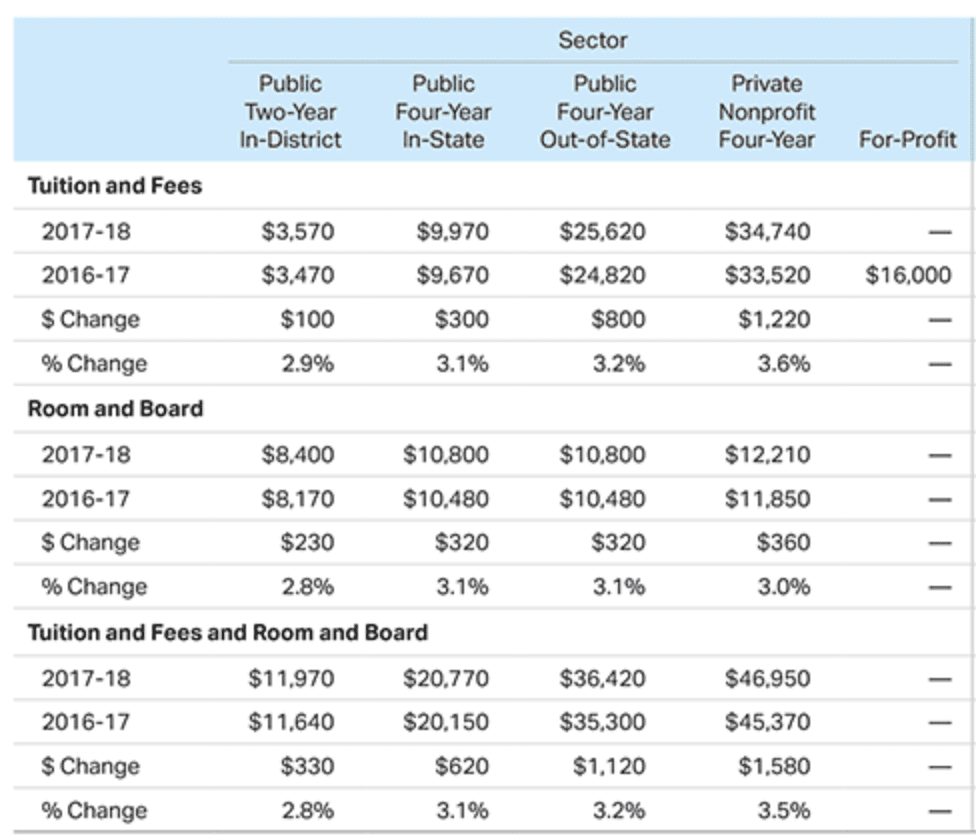
Task: Click the 3.5% total percent change cell
Action: tap(784, 810)
